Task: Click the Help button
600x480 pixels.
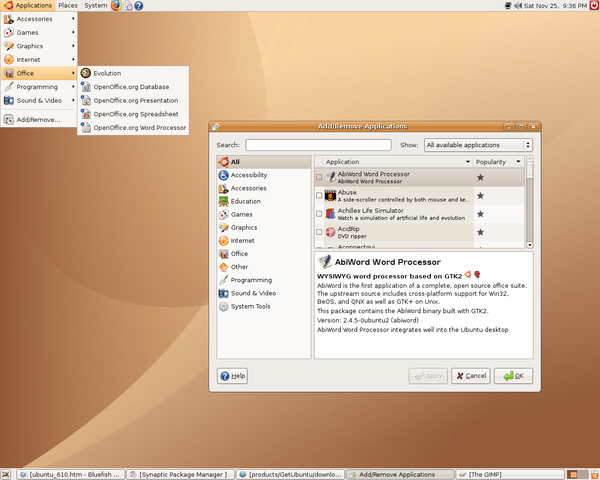Action: (232, 376)
